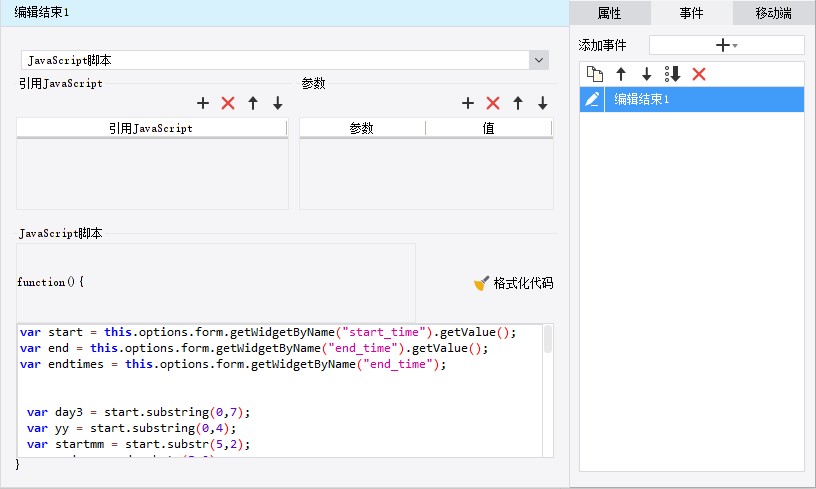The width and height of the screenshot is (816, 489).
Task: Open the 添加事件 plus dropdown
Action: coord(726,45)
